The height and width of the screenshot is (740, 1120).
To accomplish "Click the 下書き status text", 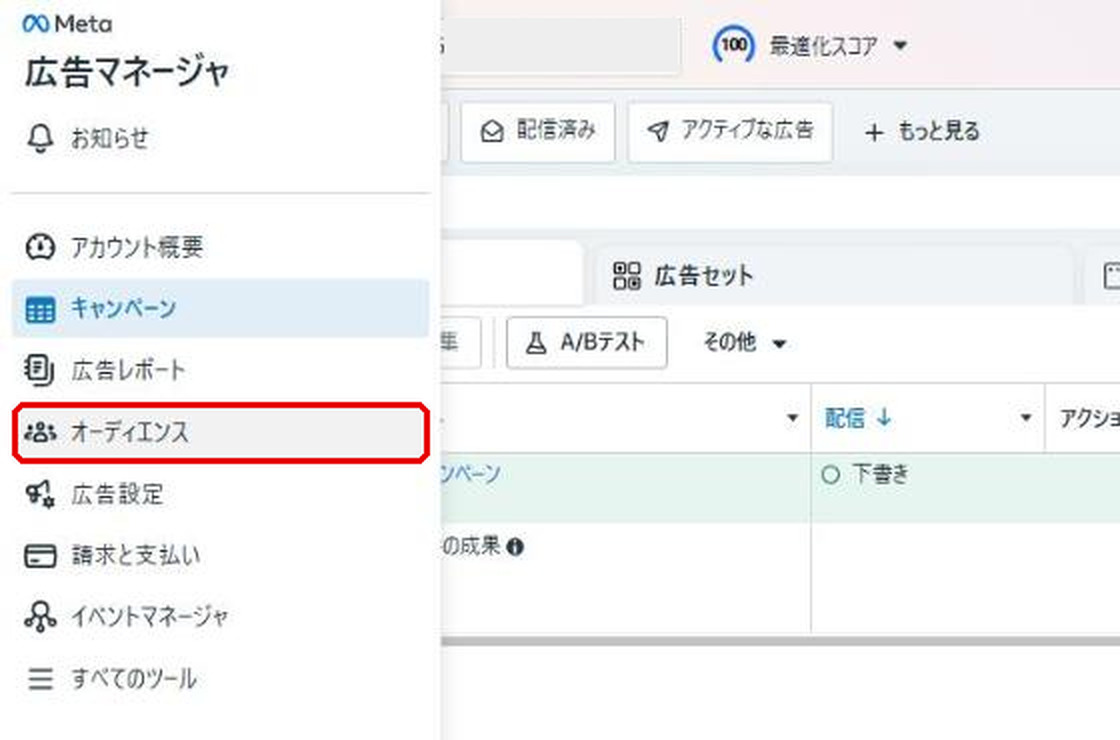I will point(881,474).
